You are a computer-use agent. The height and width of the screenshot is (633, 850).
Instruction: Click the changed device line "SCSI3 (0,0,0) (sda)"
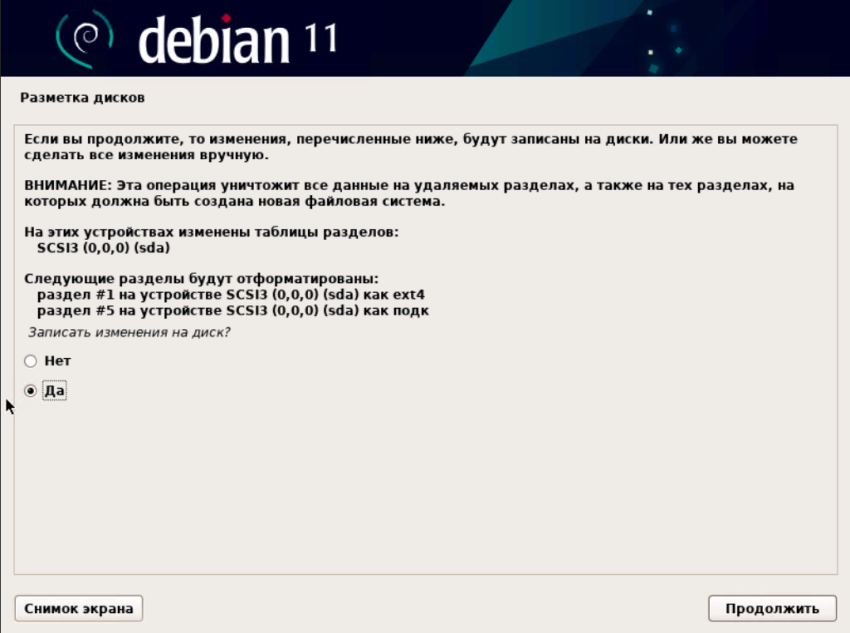(104, 248)
